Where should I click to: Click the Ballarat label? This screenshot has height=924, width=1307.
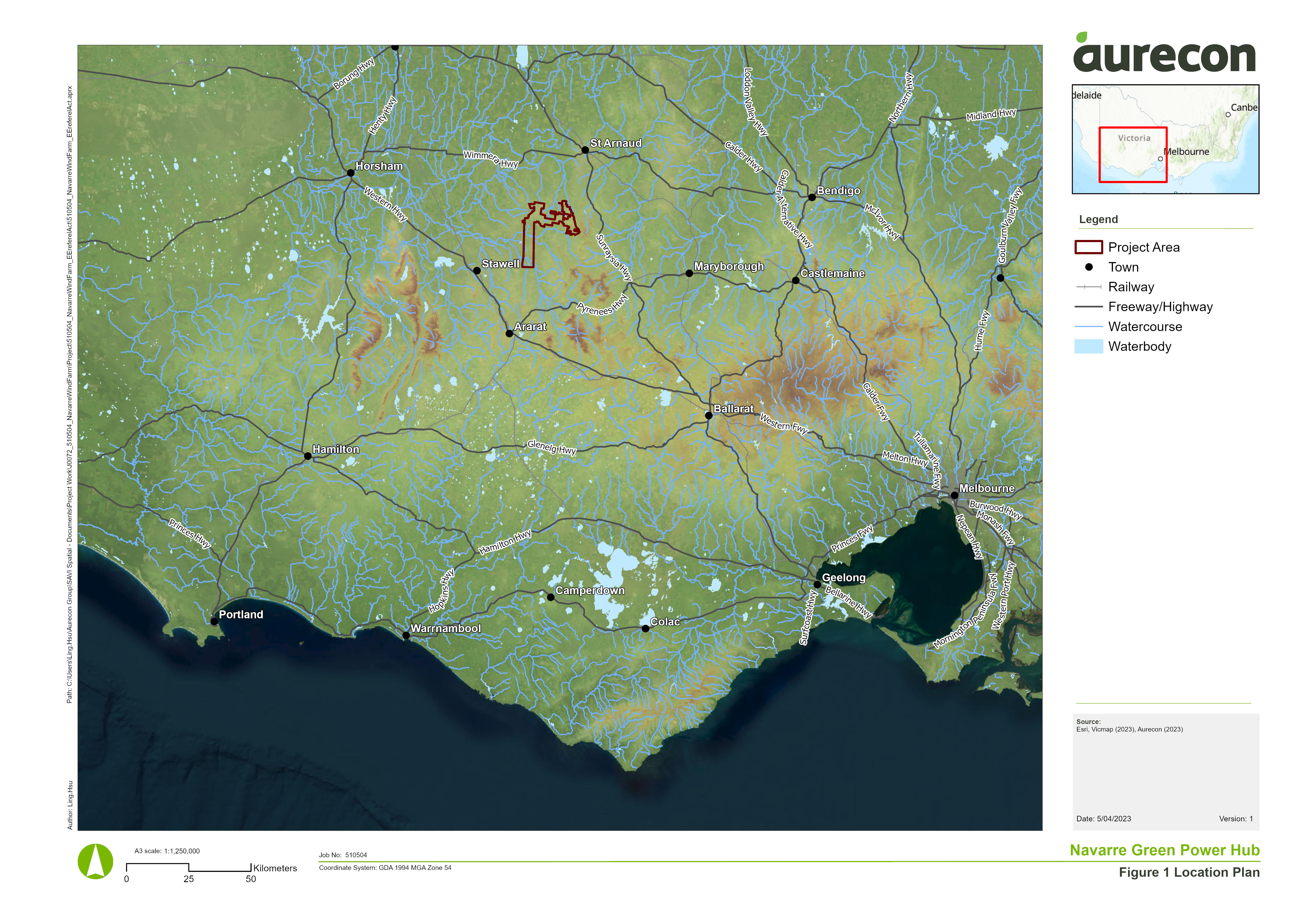click(x=734, y=409)
